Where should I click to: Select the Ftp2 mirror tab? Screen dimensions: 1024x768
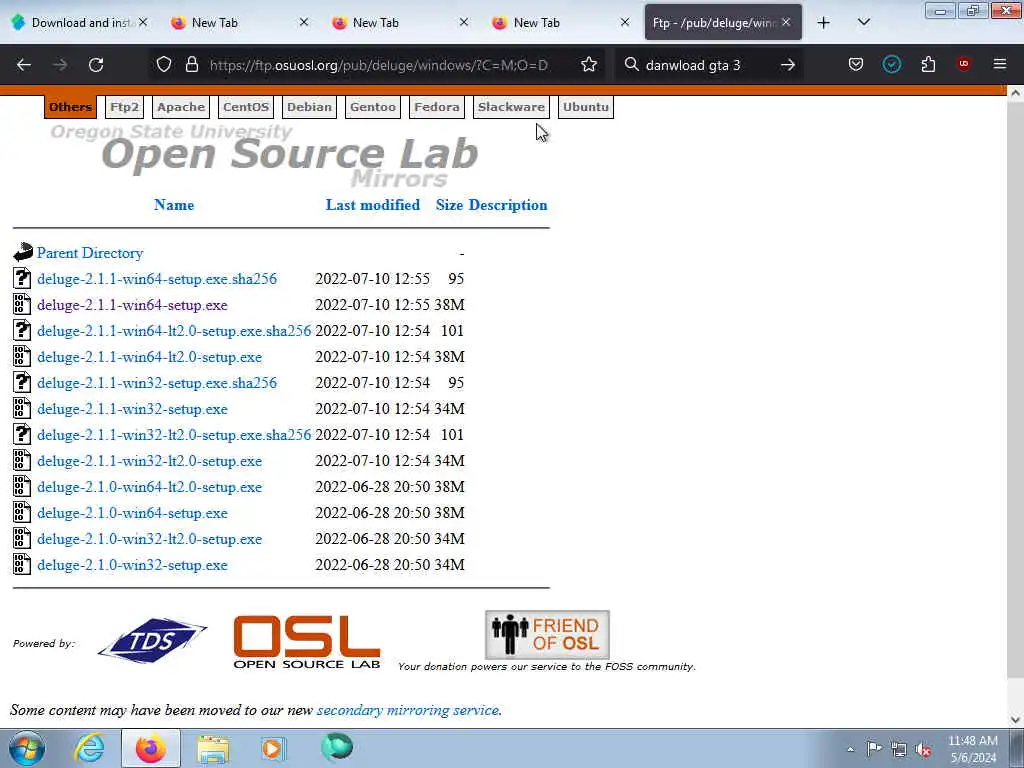pos(124,107)
